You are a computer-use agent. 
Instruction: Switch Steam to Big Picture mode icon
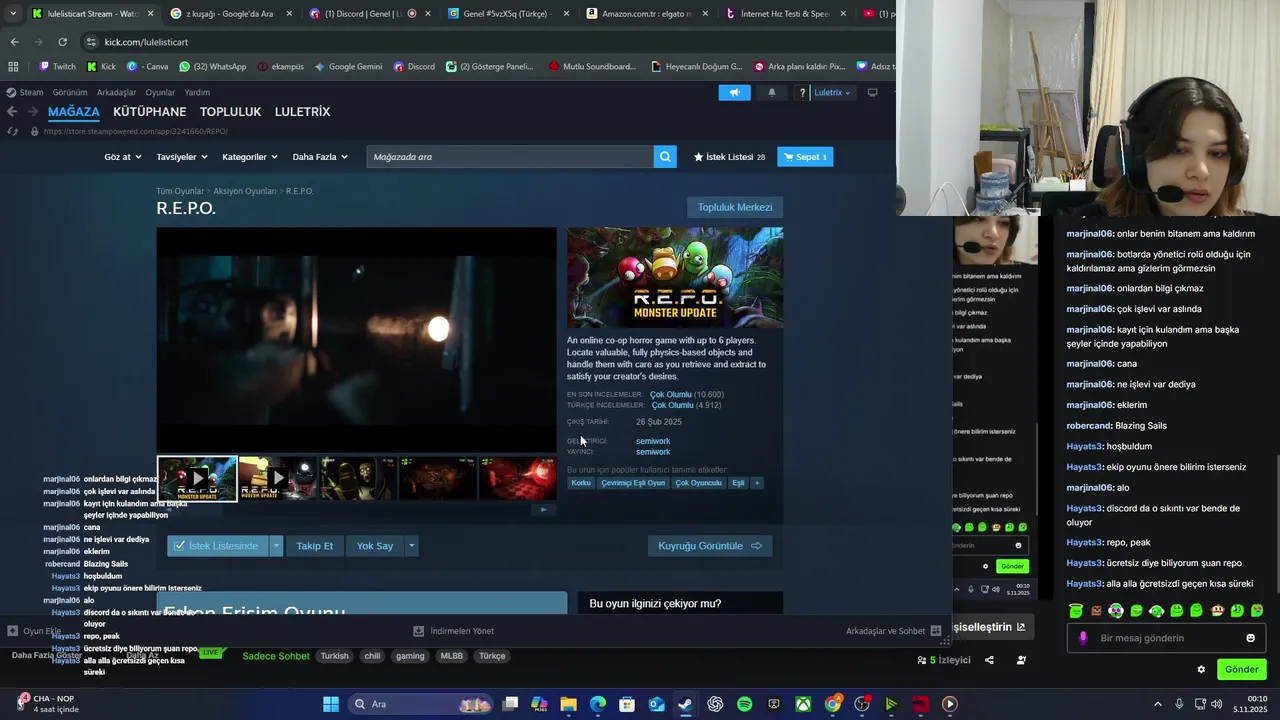(872, 92)
